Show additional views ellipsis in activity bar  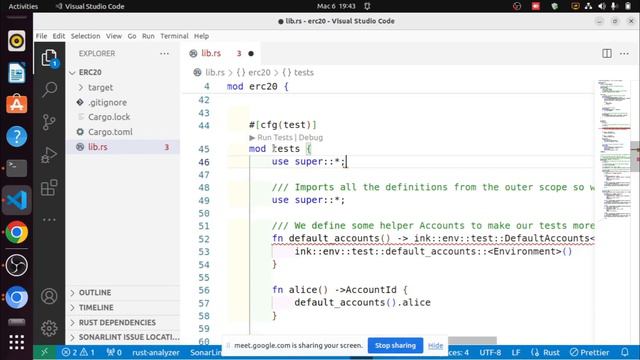(x=49, y=220)
